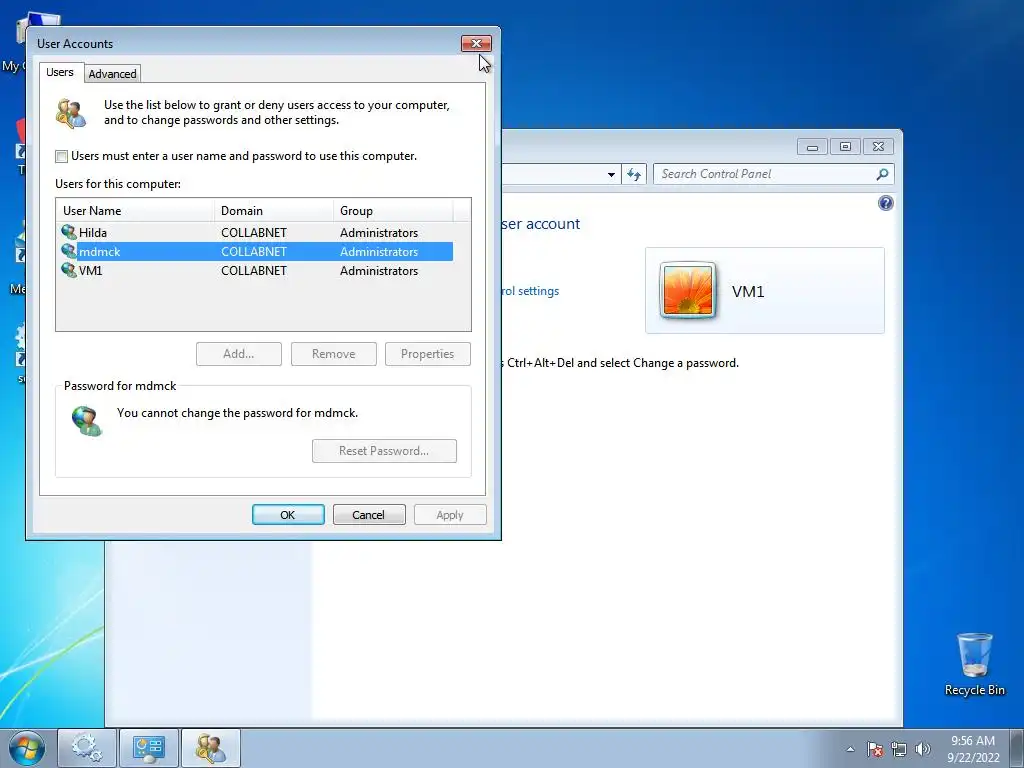The height and width of the screenshot is (768, 1024).
Task: Expand the Control Panel address dropdown
Action: click(611, 174)
